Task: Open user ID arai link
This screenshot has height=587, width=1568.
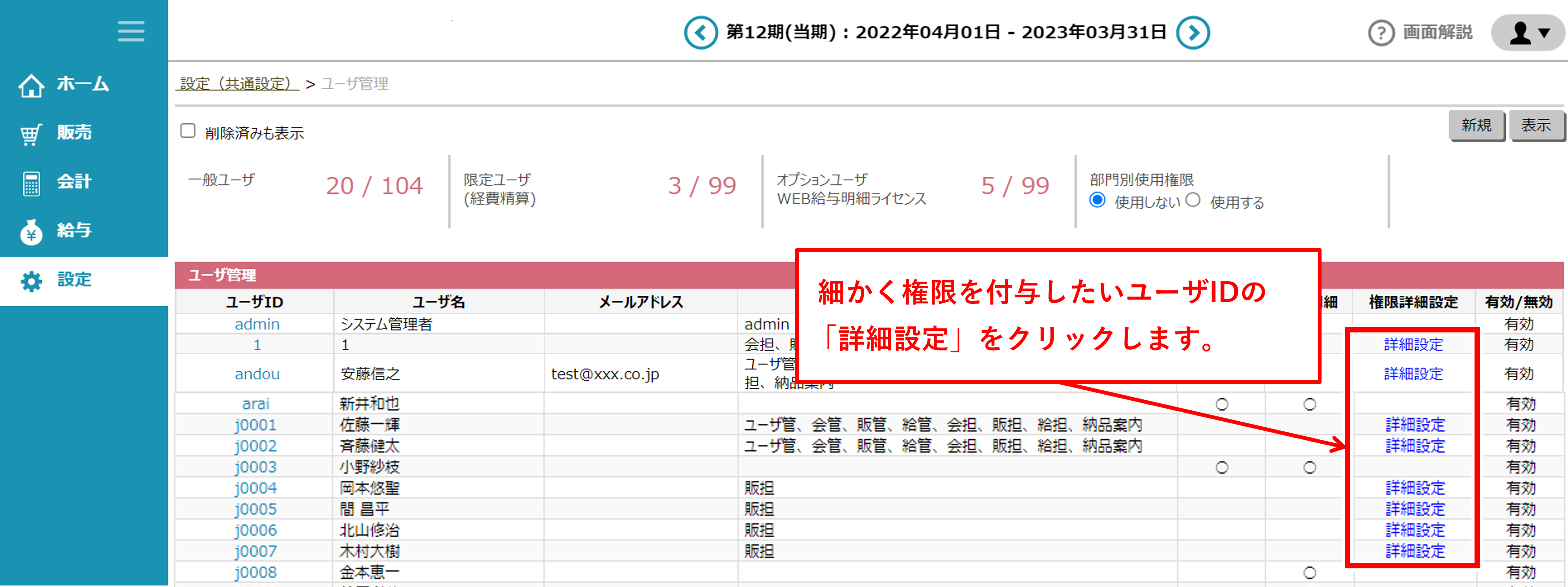Action: [256, 404]
